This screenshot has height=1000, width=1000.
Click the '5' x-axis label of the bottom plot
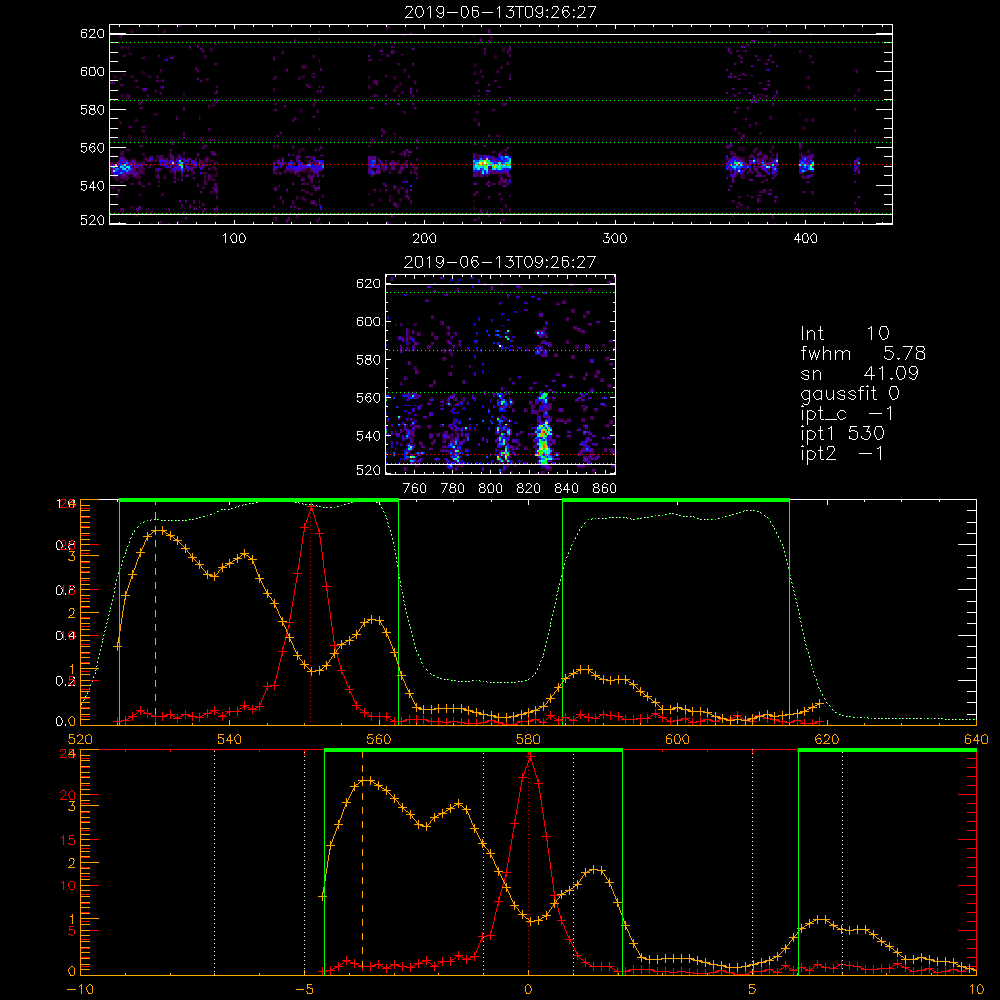(753, 990)
